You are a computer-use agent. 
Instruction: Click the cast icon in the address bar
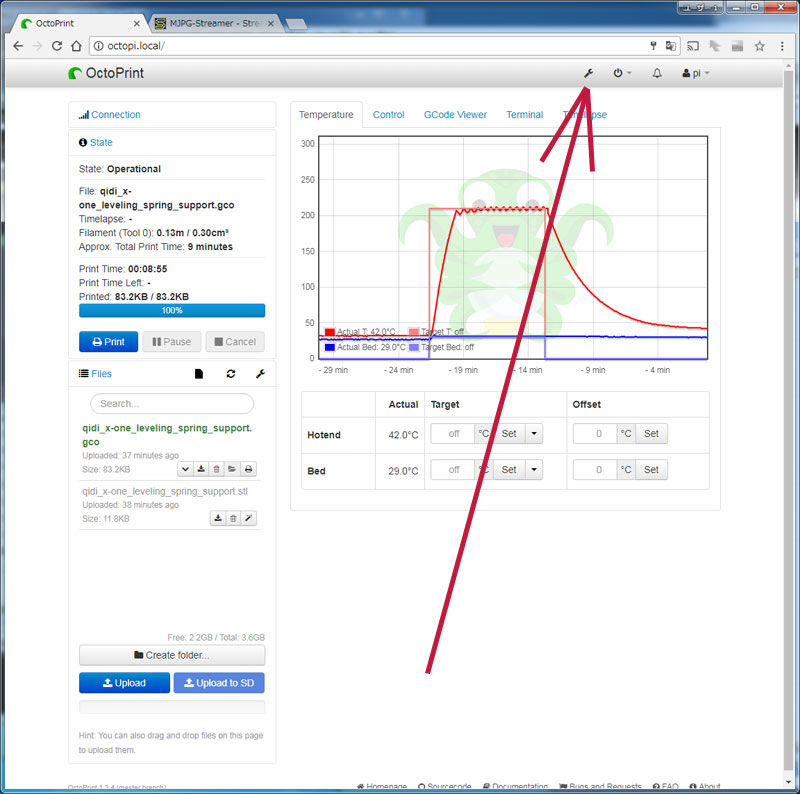coord(693,46)
